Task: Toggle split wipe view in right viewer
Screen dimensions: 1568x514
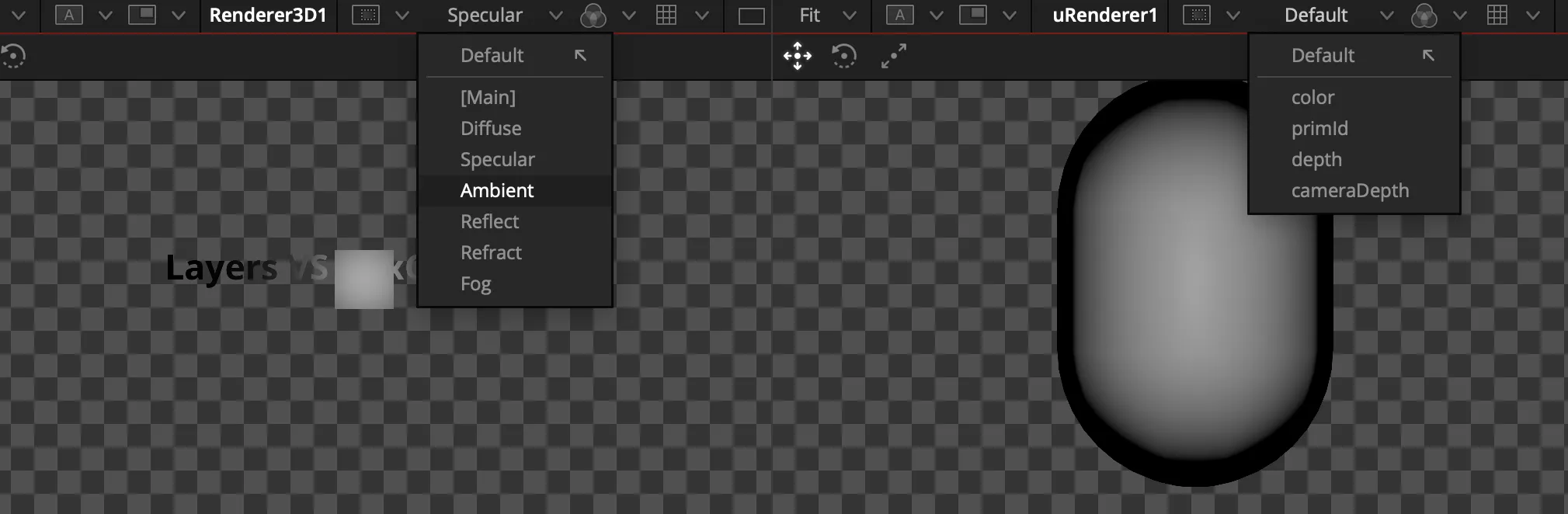Action: coord(973,16)
